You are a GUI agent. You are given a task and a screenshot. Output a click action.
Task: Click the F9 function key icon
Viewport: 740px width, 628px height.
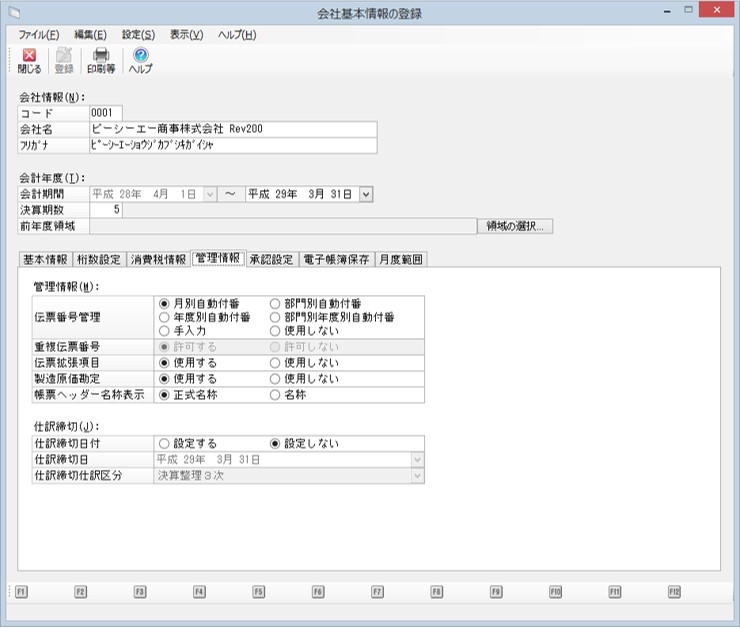(496, 592)
